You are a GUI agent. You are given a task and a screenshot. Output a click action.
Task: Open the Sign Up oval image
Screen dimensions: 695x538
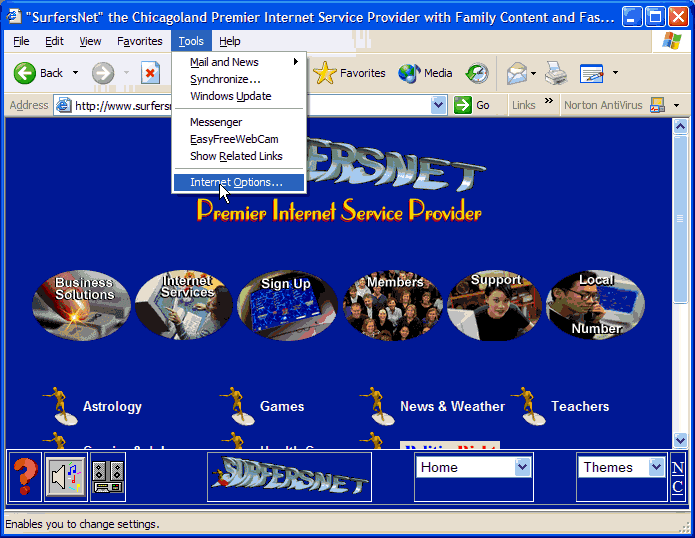[287, 305]
